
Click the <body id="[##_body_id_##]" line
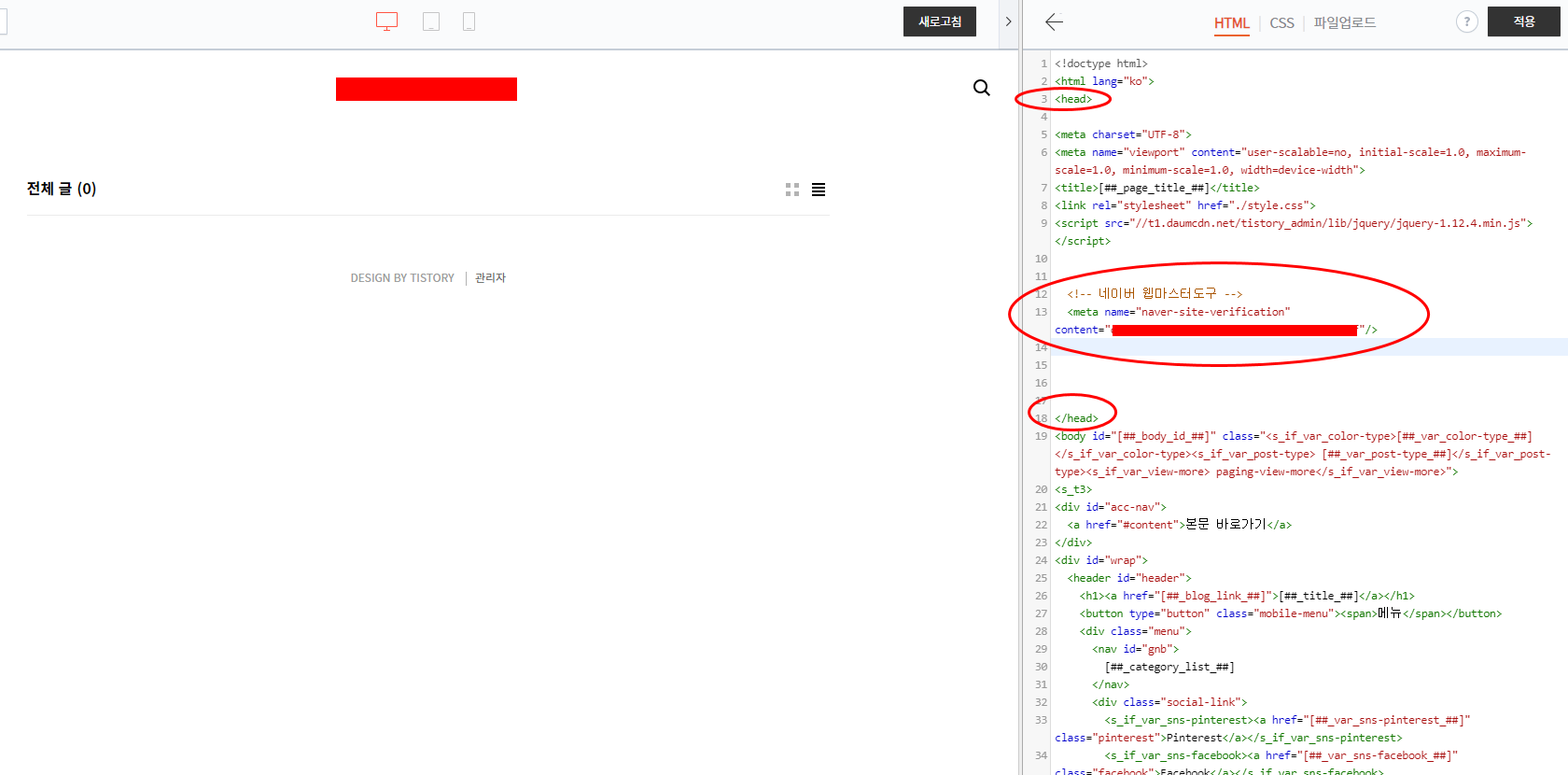click(x=1294, y=436)
